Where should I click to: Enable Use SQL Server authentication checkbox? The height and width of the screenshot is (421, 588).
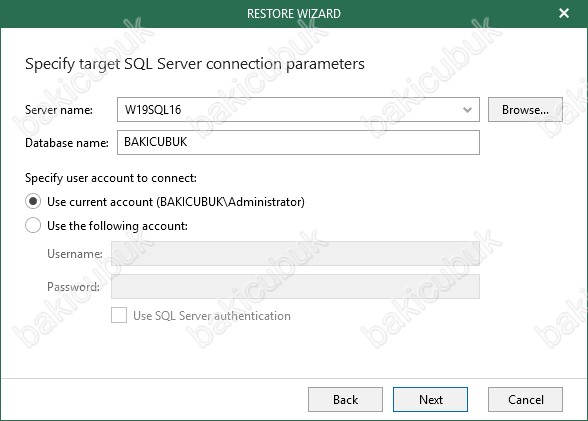tap(119, 315)
